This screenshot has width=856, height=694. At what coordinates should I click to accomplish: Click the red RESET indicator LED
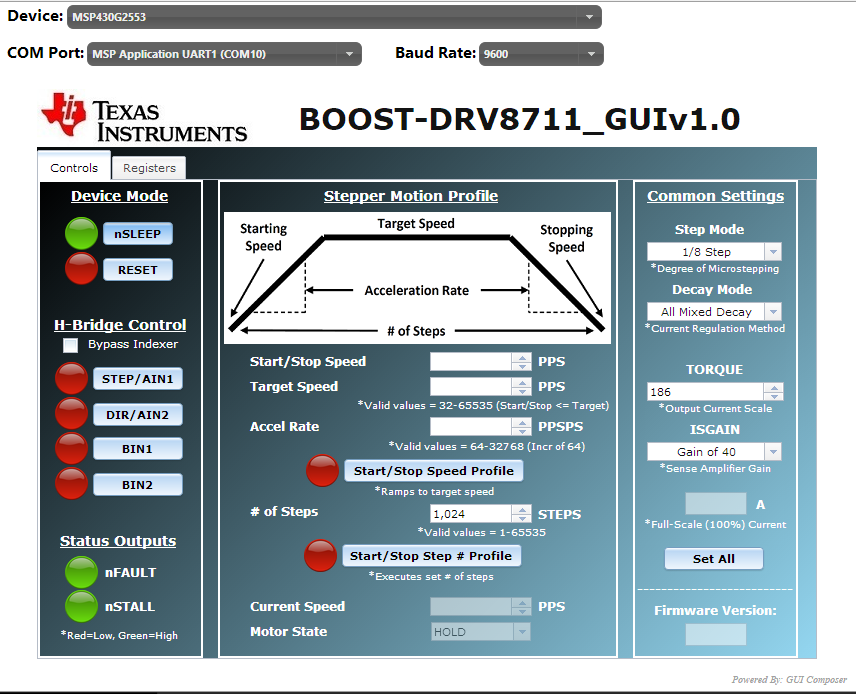click(x=81, y=269)
